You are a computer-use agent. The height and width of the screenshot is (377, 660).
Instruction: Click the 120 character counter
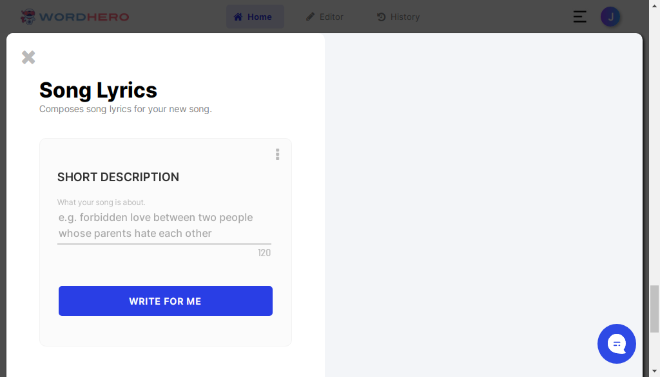coord(264,253)
